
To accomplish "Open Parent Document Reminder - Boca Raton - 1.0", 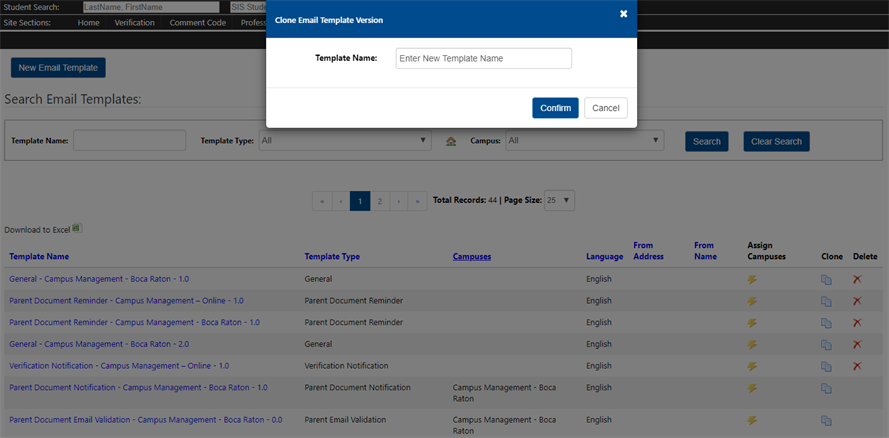I will point(134,322).
